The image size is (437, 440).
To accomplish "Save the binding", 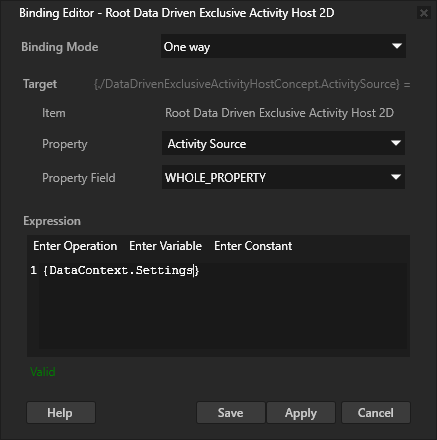I will [231, 413].
